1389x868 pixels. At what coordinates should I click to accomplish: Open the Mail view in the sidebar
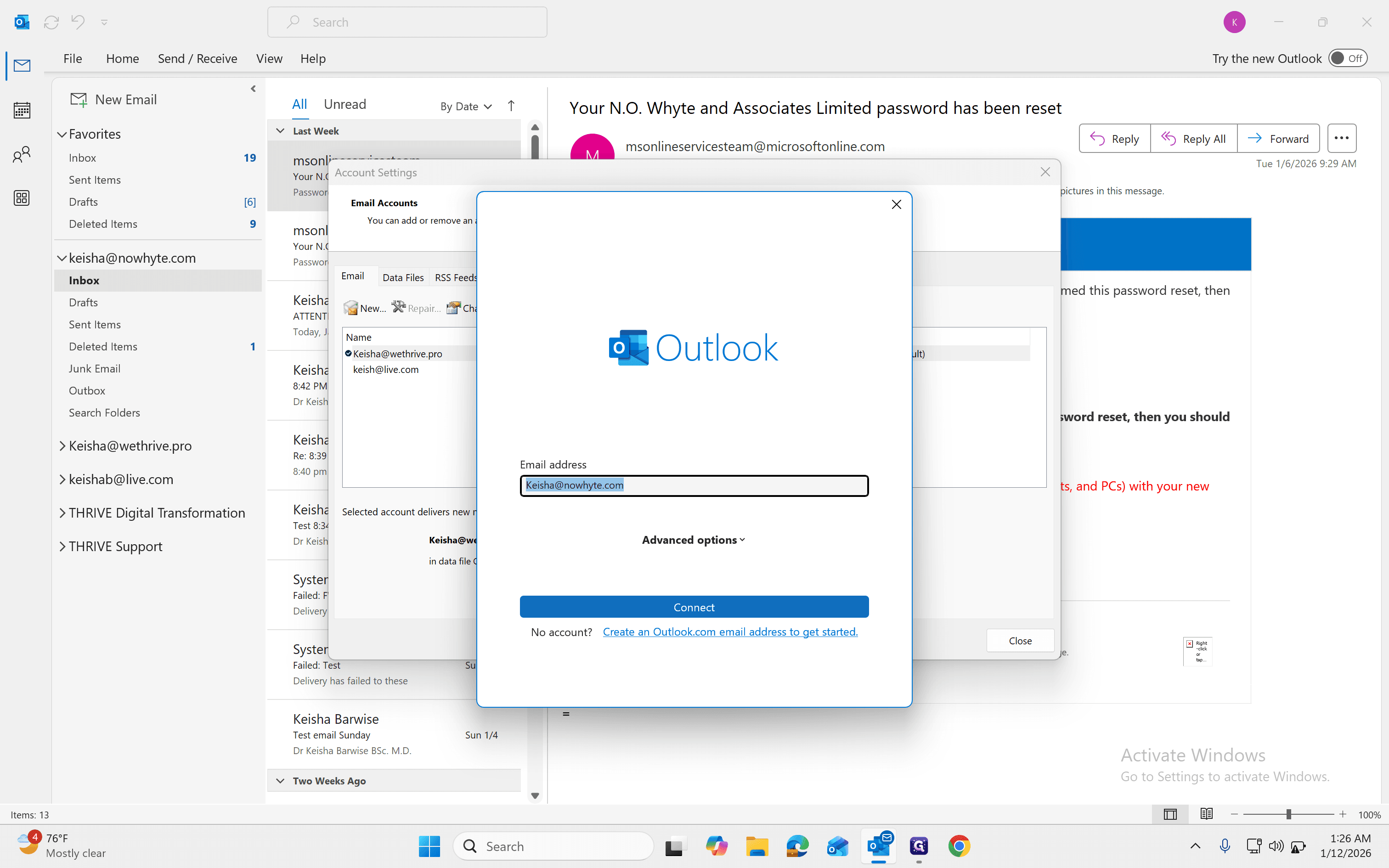22,65
